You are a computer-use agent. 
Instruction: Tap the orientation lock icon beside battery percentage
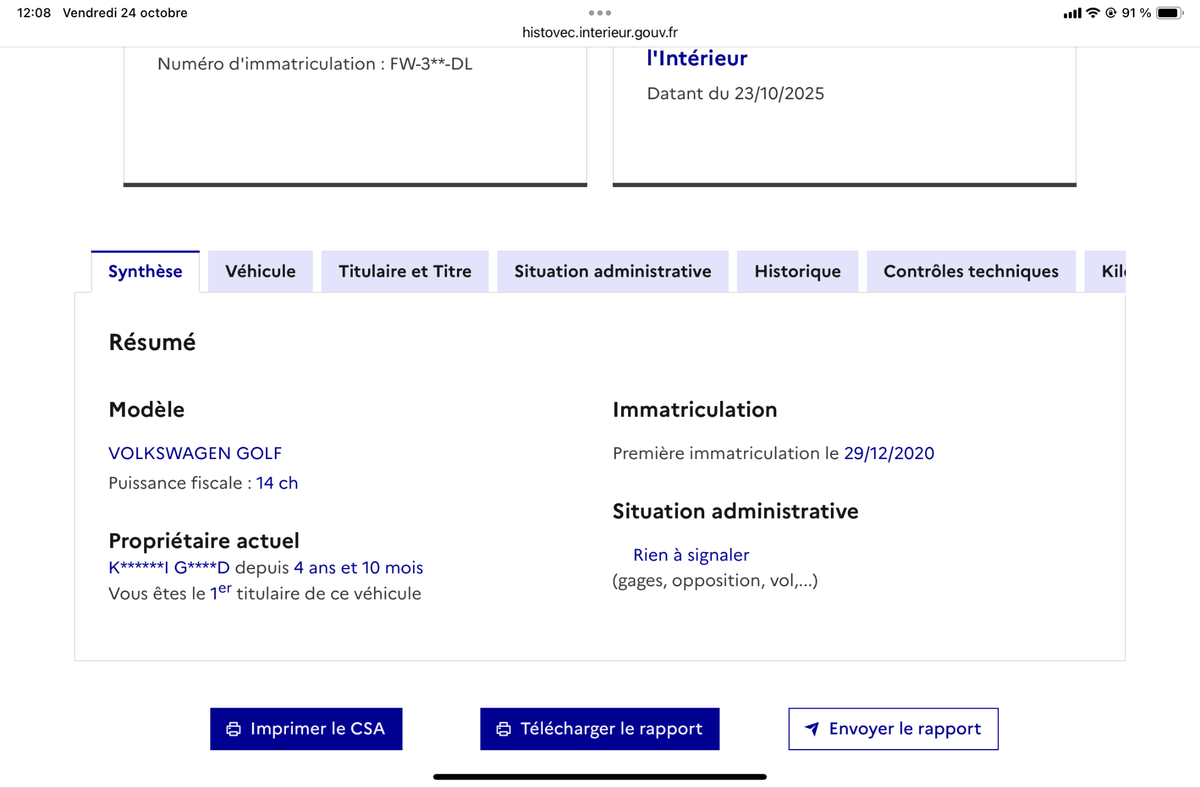click(x=1112, y=13)
